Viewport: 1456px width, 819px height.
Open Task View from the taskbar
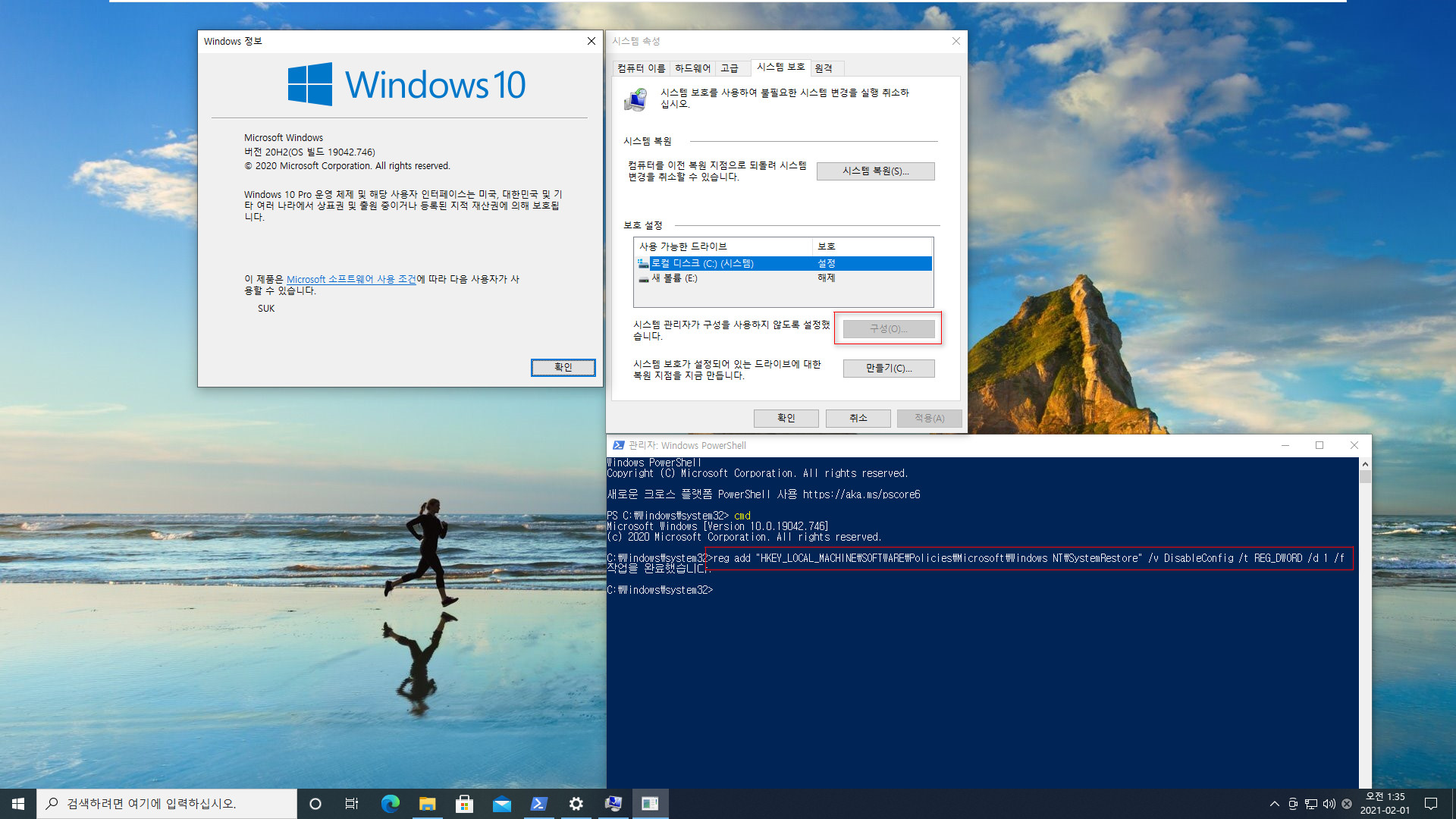point(352,804)
